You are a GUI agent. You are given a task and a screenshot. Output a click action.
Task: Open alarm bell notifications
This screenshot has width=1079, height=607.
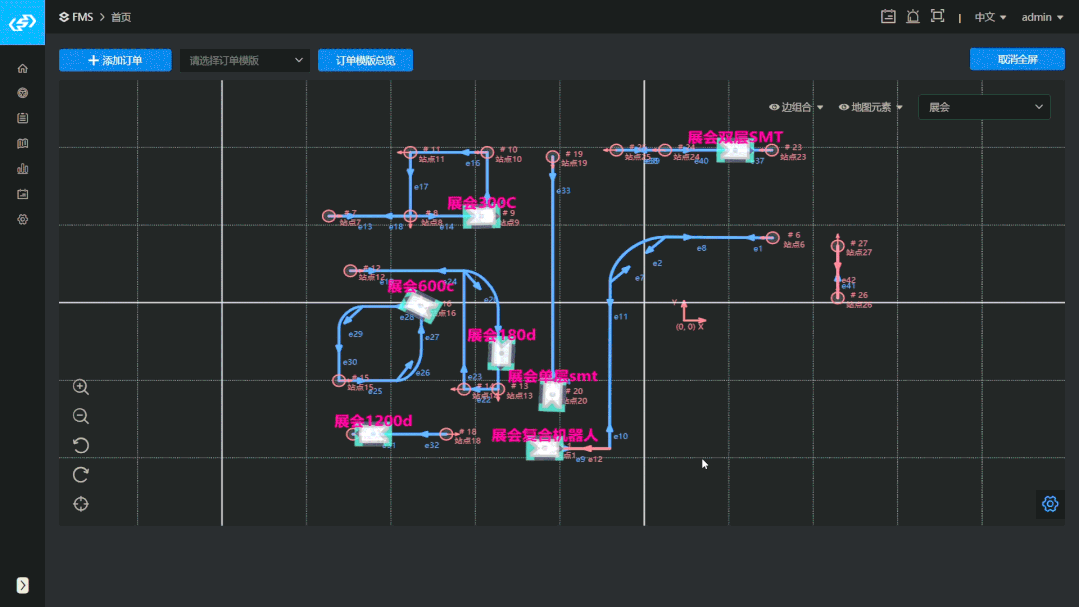tap(912, 16)
